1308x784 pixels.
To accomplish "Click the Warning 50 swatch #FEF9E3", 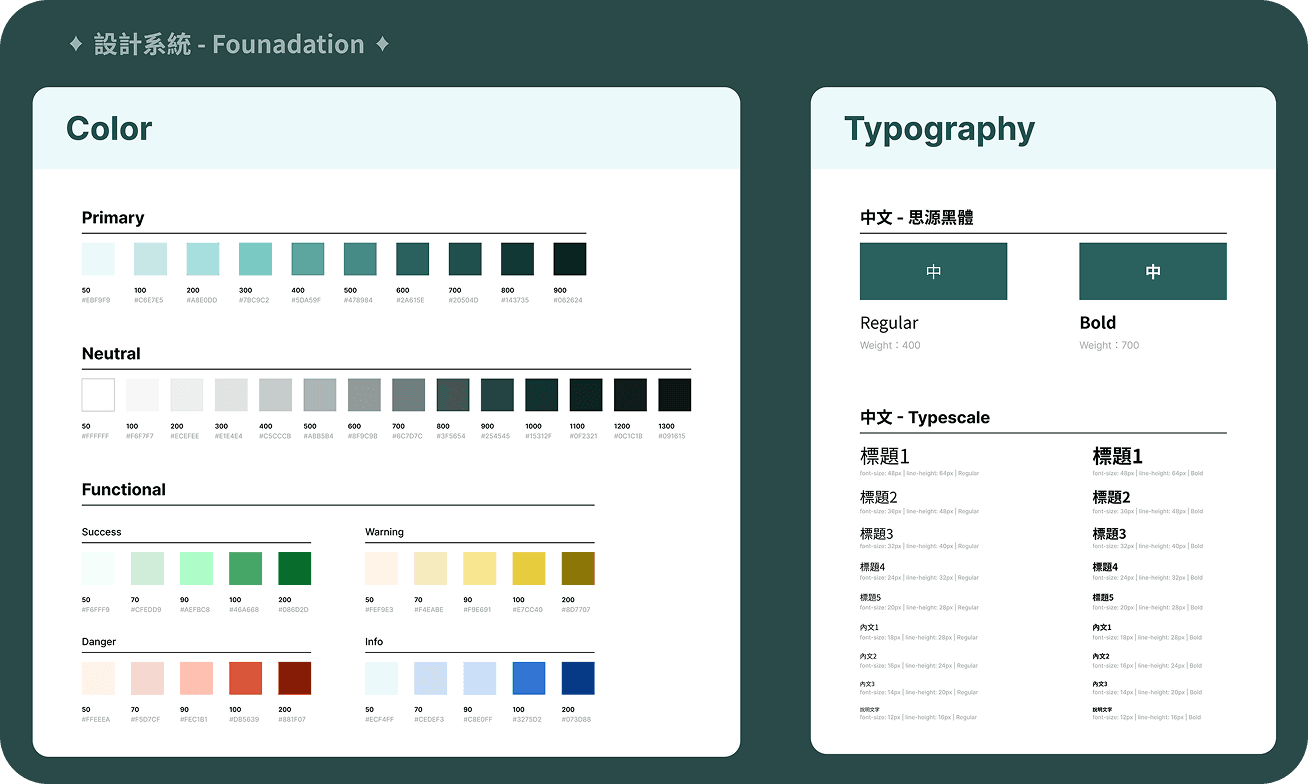I will point(381,569).
